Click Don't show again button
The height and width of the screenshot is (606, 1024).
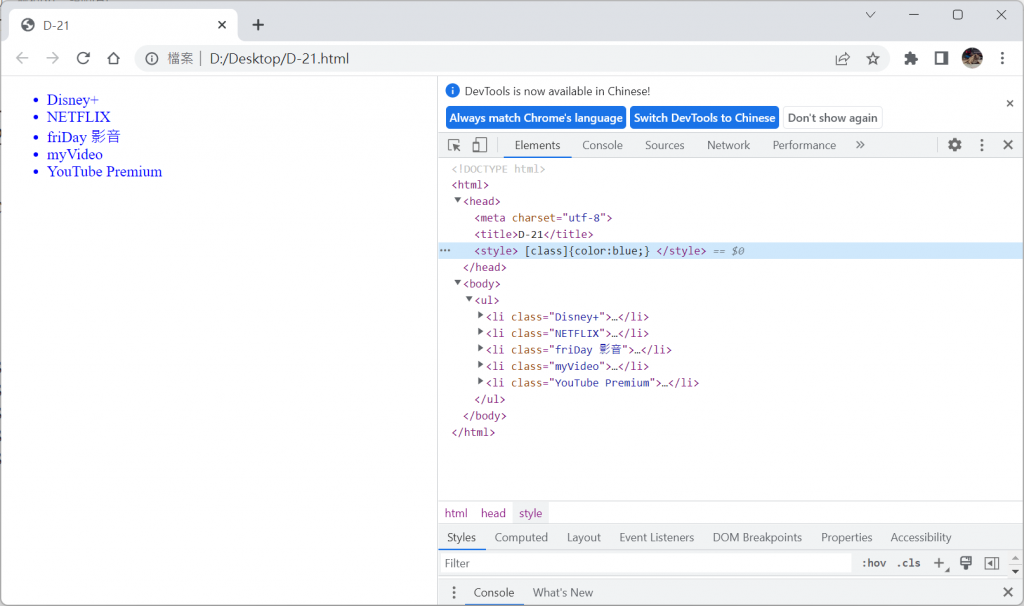pyautogui.click(x=833, y=118)
